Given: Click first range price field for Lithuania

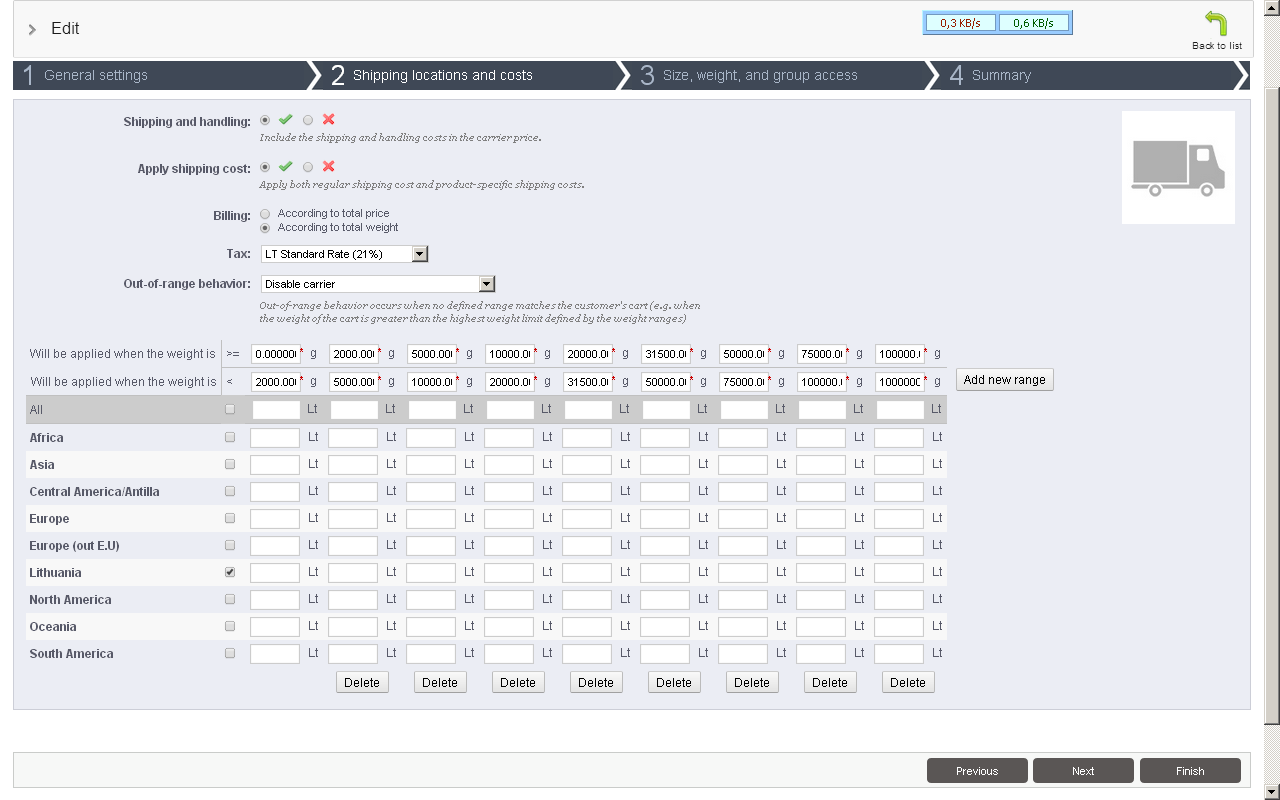Looking at the screenshot, I should point(275,573).
